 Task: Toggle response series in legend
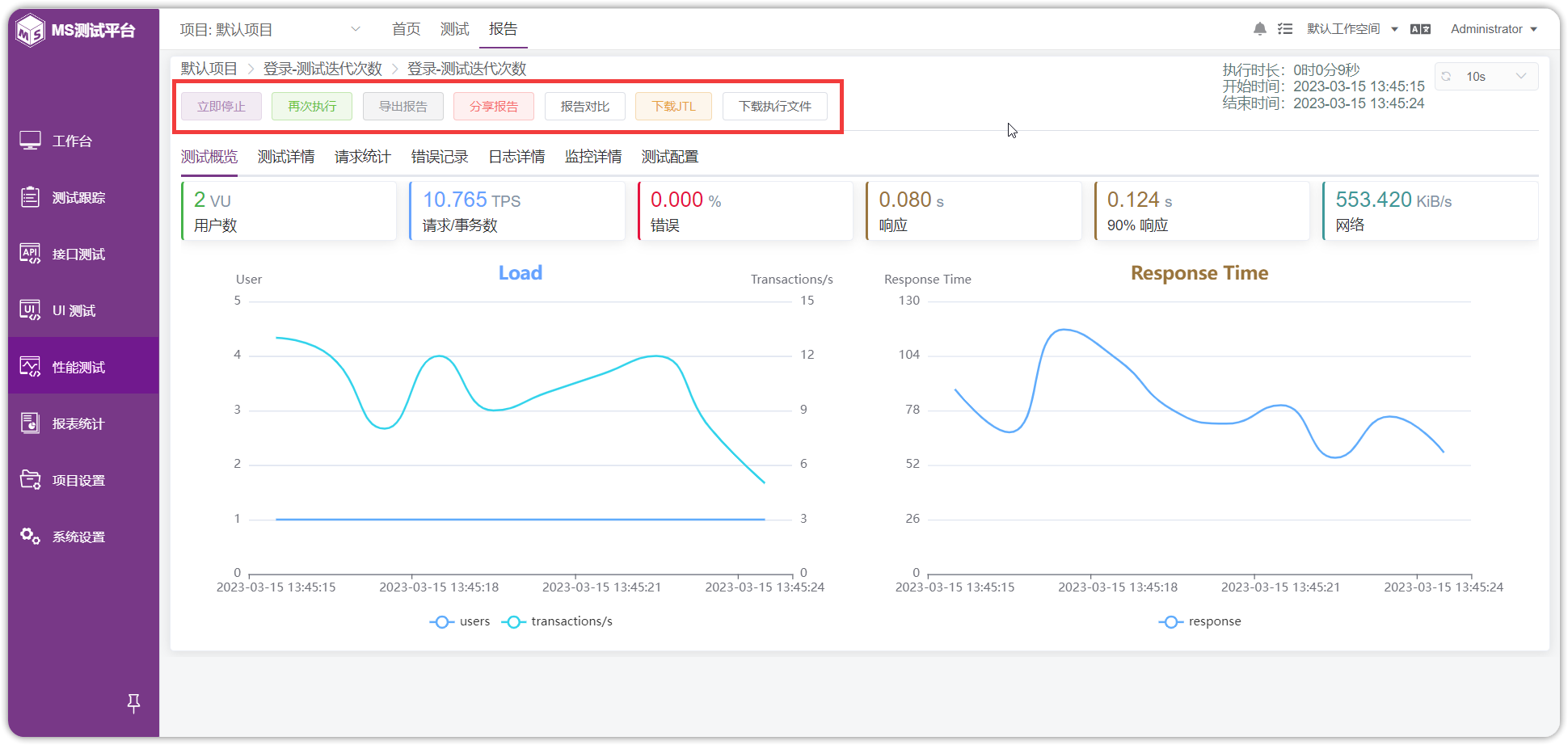1200,621
